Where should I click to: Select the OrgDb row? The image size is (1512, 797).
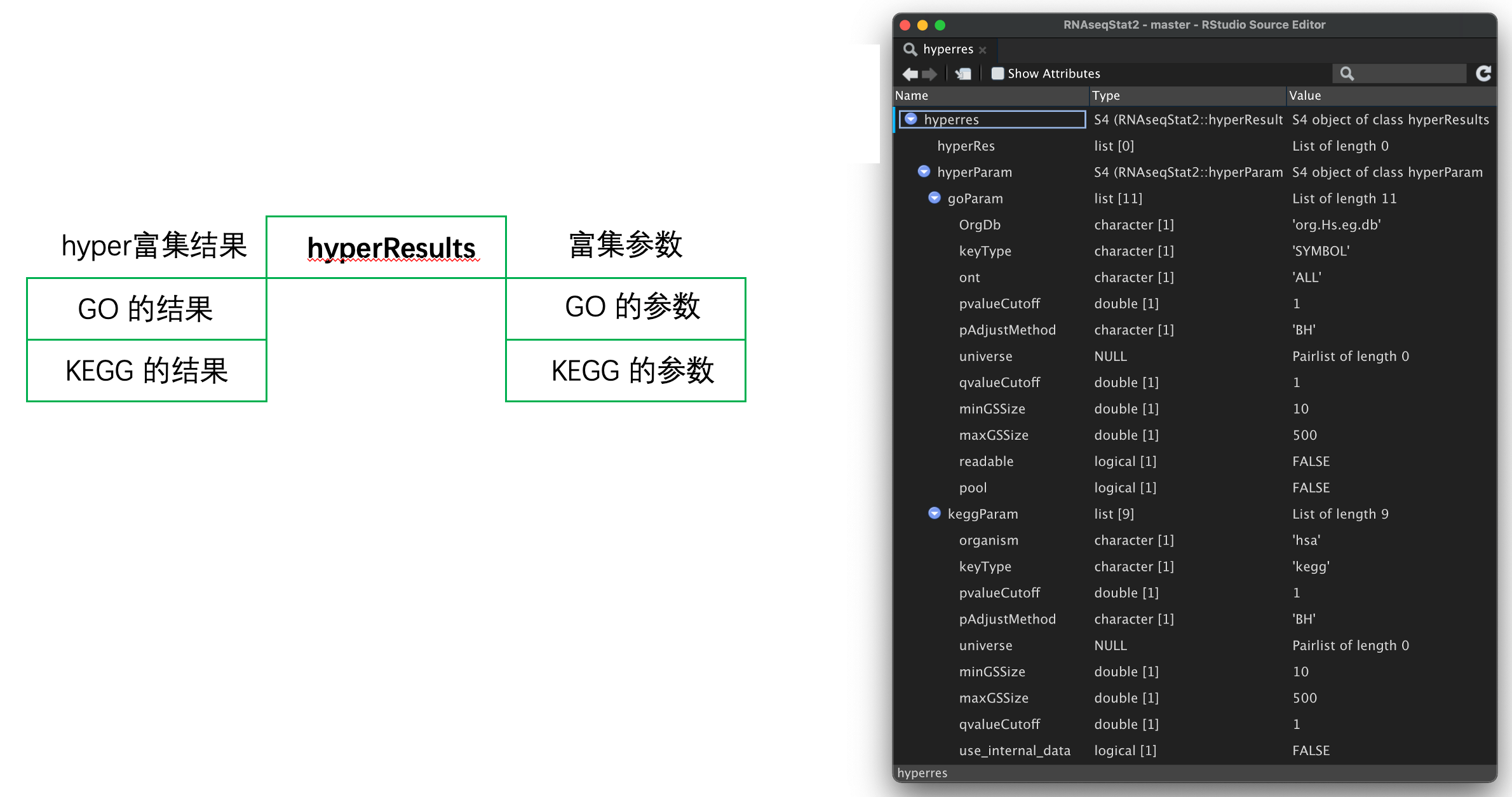pos(1195,224)
